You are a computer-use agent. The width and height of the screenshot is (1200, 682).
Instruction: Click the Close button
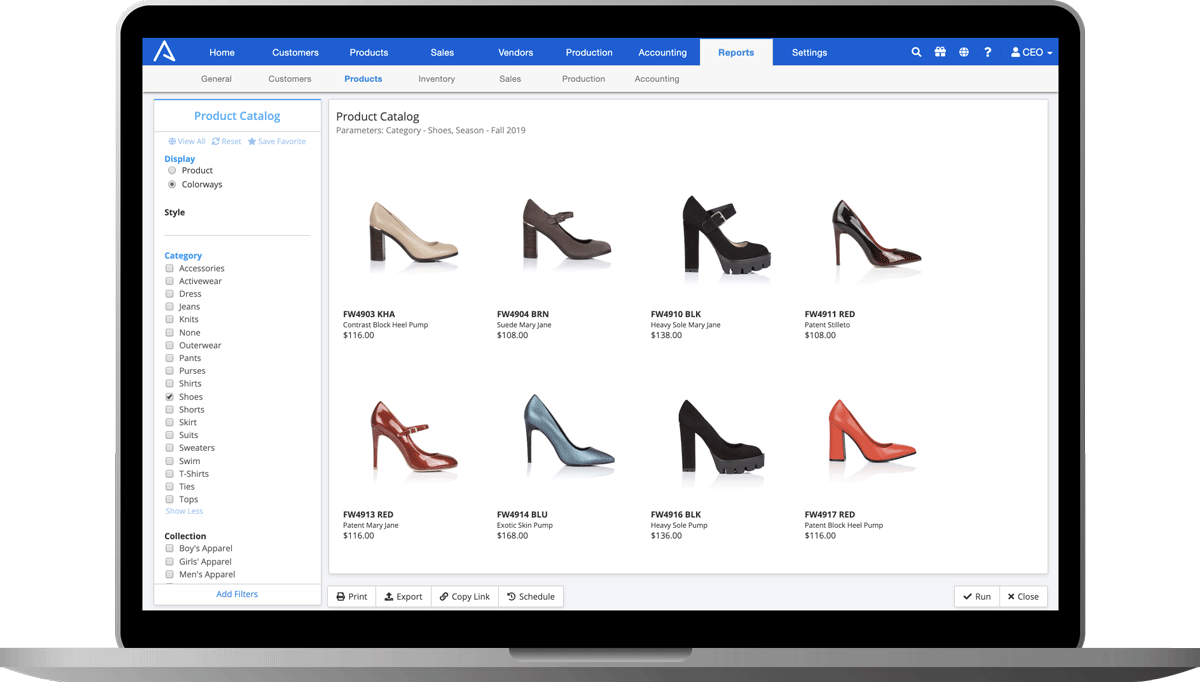coord(1023,597)
